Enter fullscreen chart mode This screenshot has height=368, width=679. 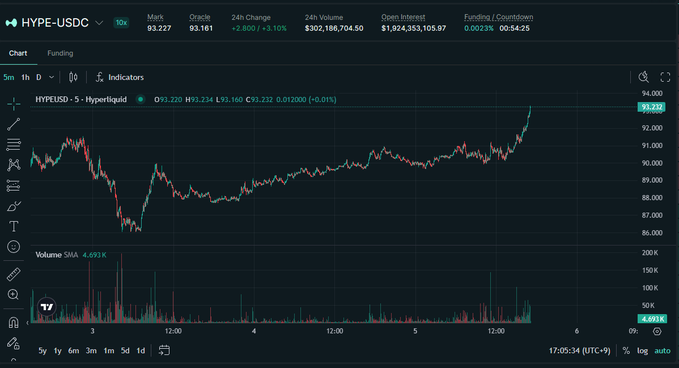click(x=665, y=77)
